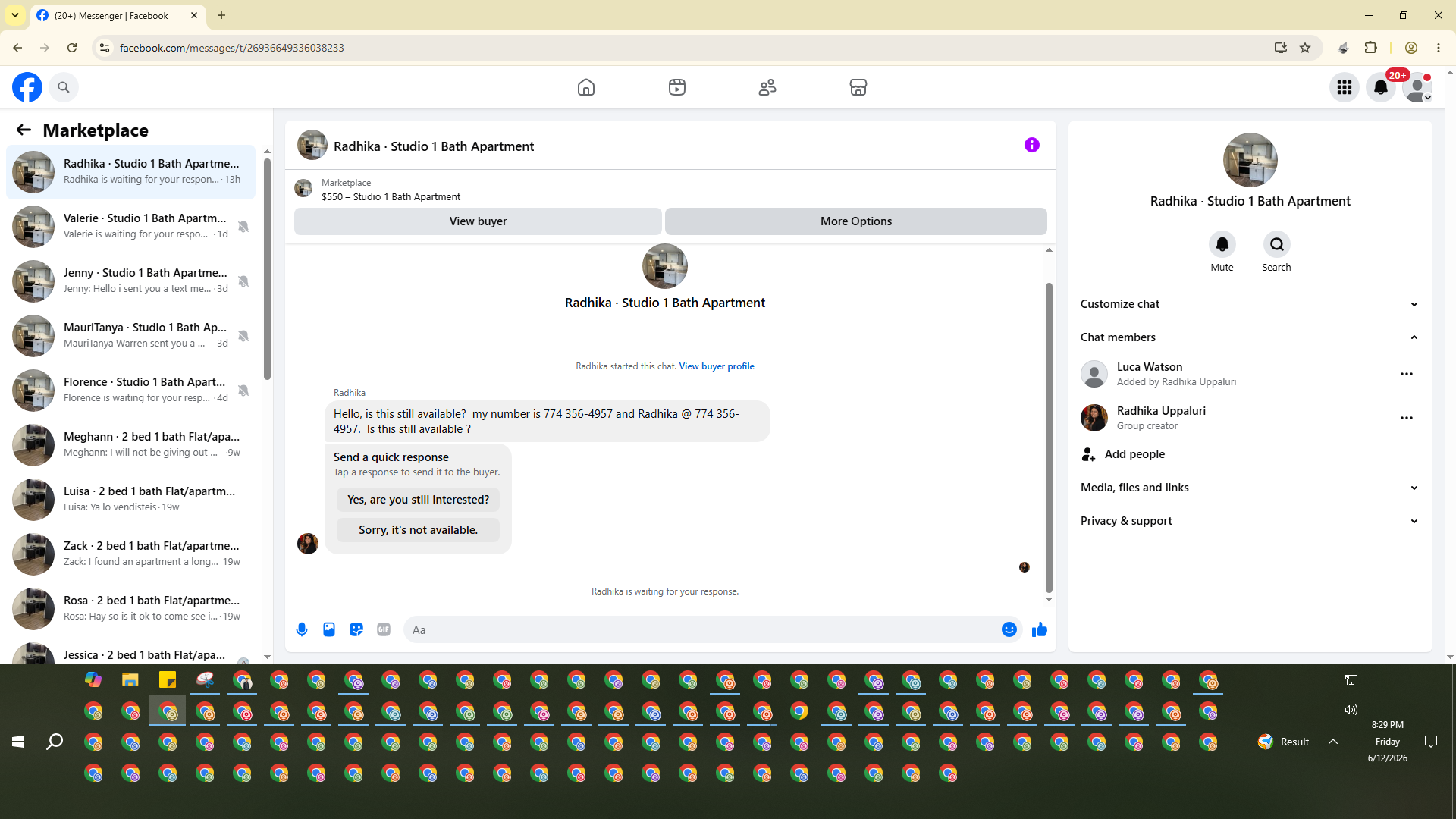This screenshot has height=819, width=1456.
Task: Collapse the Chat members section
Action: (1250, 337)
